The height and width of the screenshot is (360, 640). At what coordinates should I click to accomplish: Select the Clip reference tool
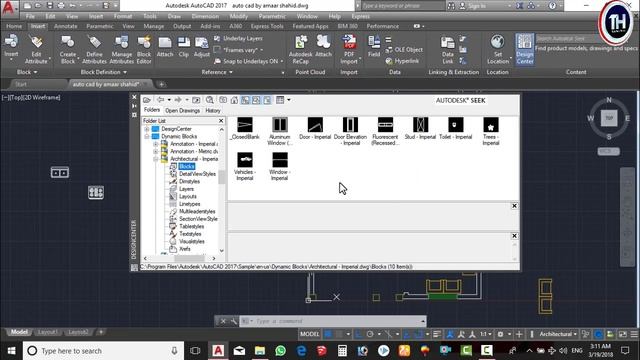[184, 46]
